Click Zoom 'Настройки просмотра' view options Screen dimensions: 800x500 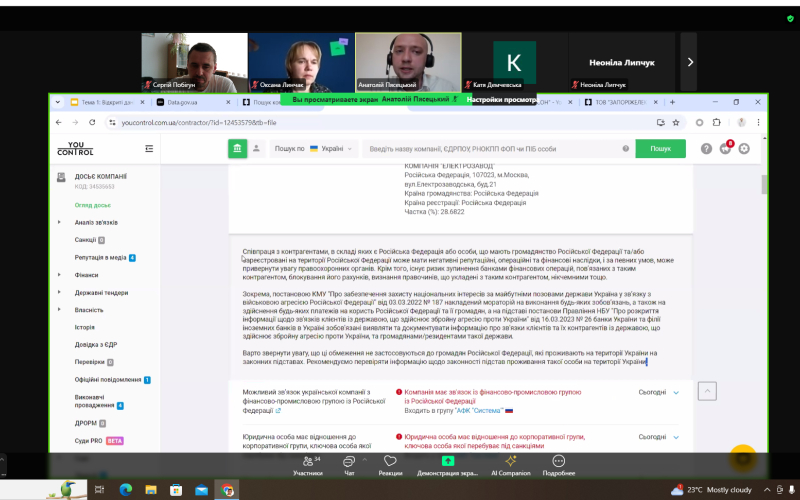502,99
